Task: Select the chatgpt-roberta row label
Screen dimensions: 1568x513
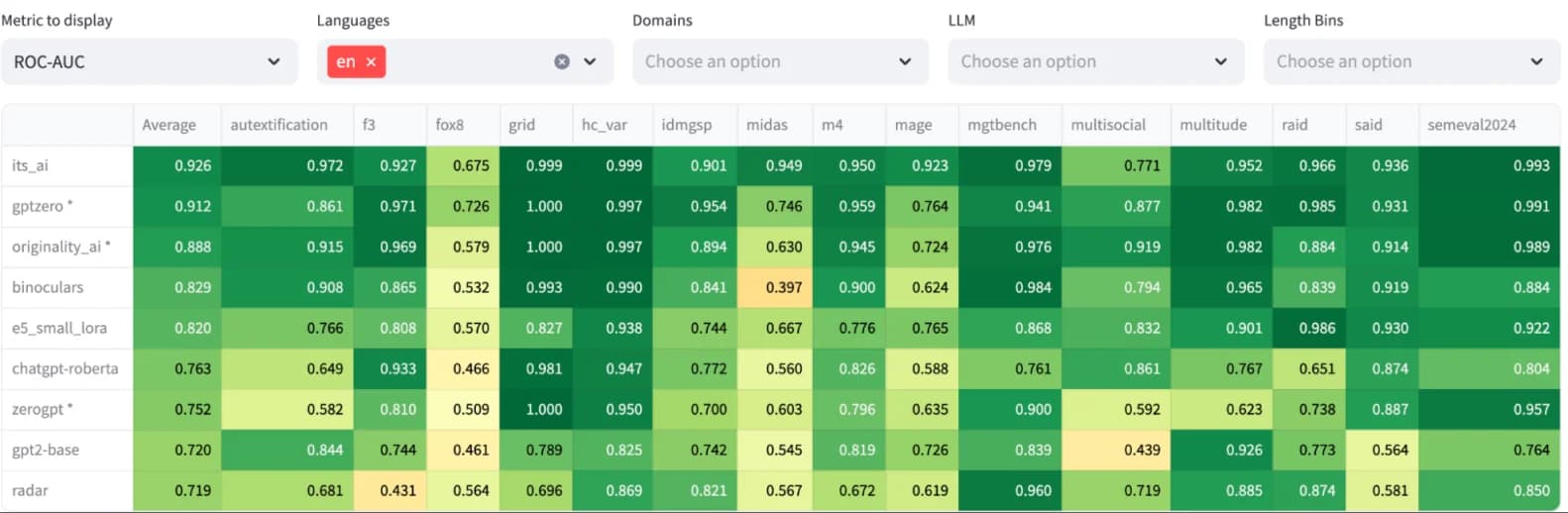Action: (64, 368)
